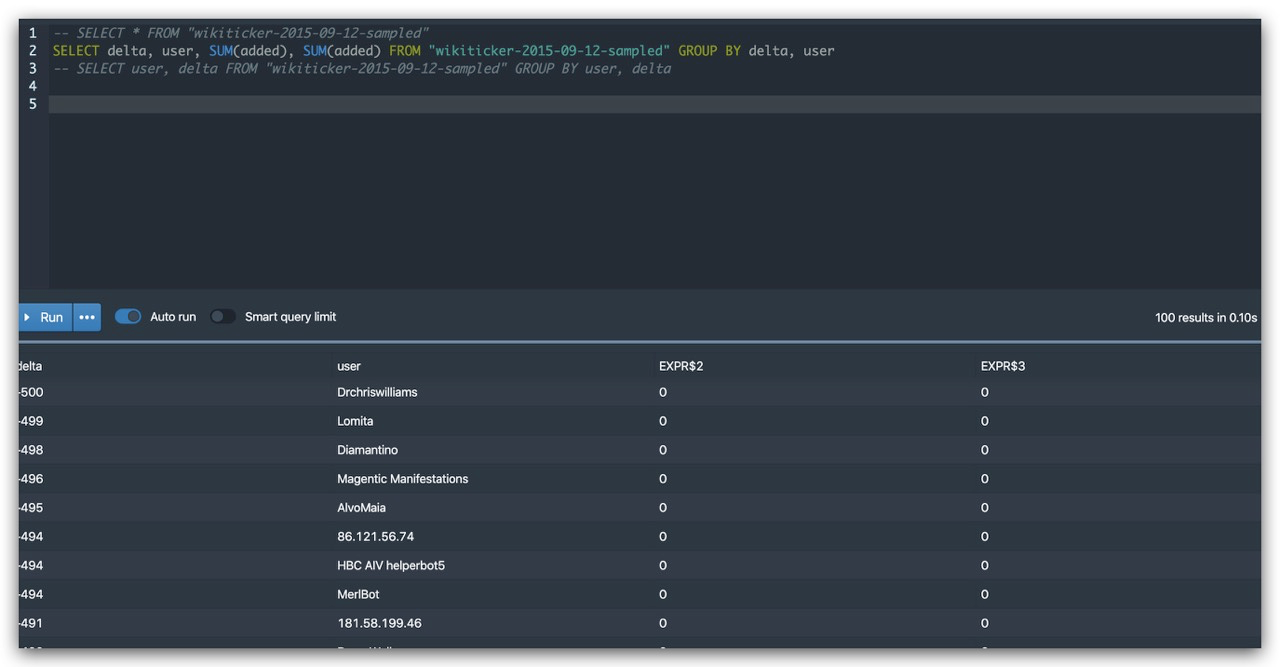Click the play icon on Run button

coord(27,317)
